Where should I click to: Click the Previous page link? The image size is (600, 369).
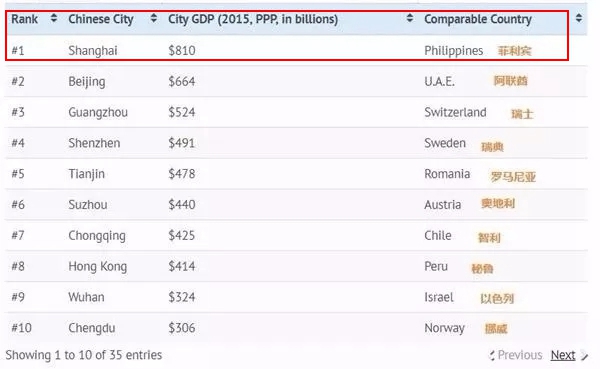[x=520, y=355]
